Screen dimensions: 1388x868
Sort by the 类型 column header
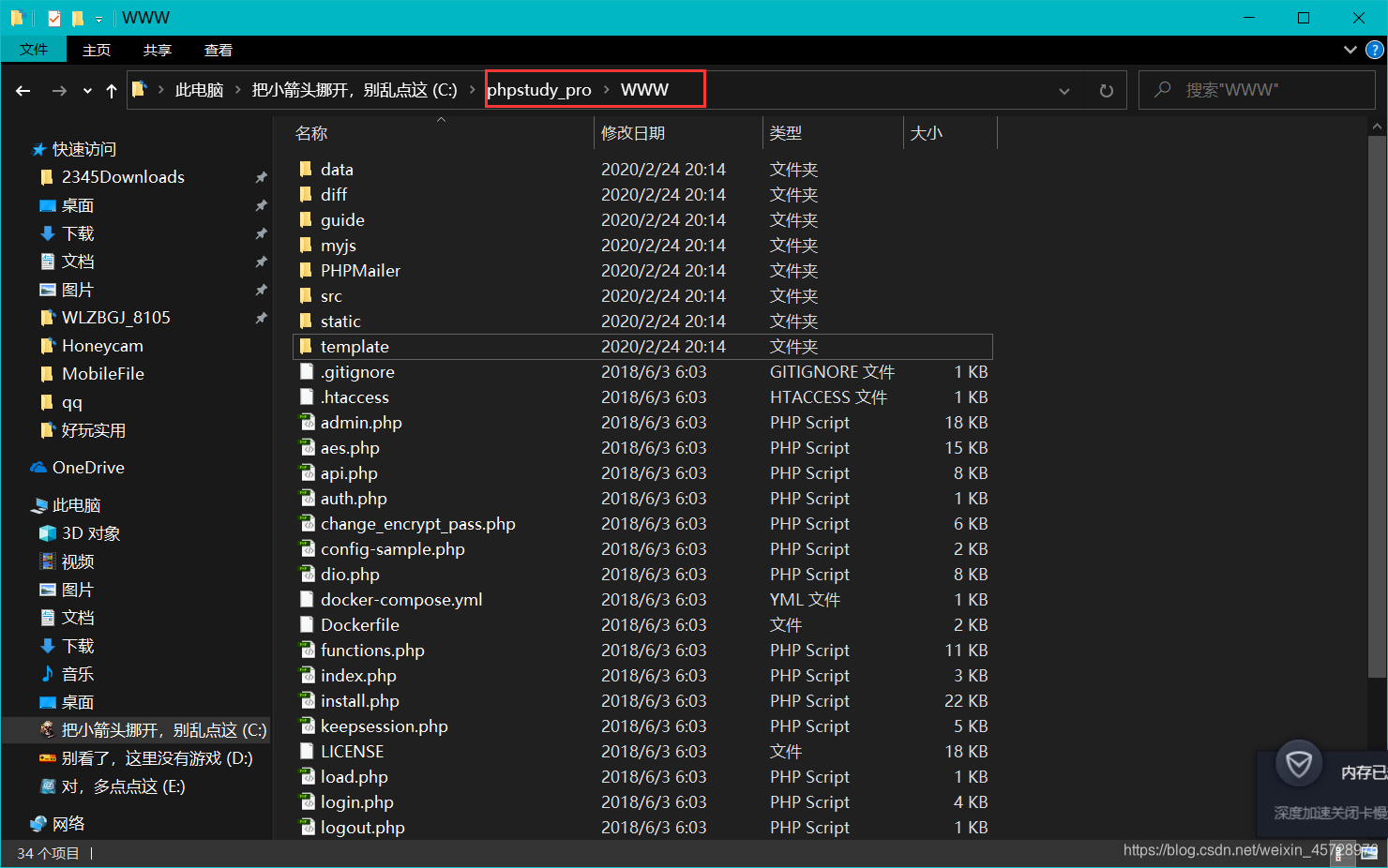tap(786, 133)
